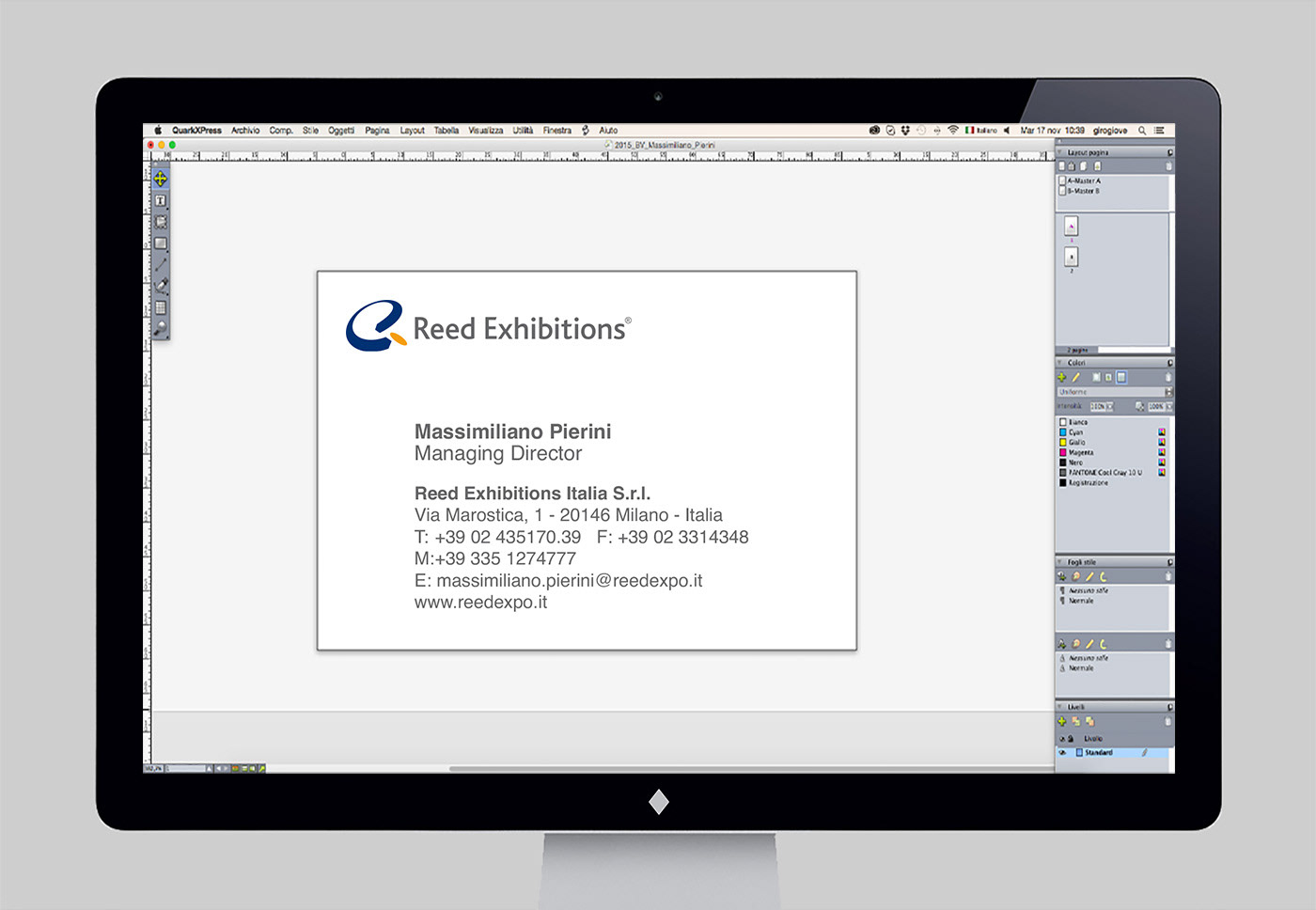
Task: Collapse the Colori panel
Action: click(1060, 363)
